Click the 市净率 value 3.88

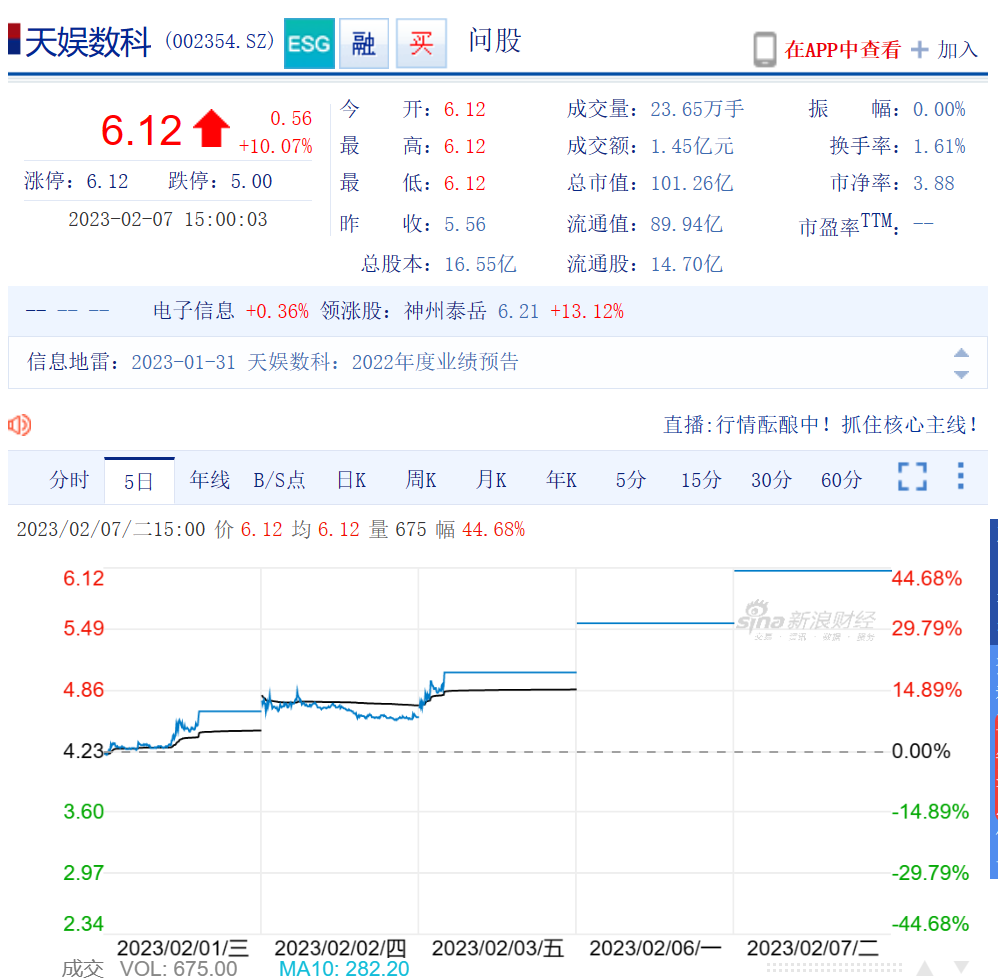coord(934,183)
